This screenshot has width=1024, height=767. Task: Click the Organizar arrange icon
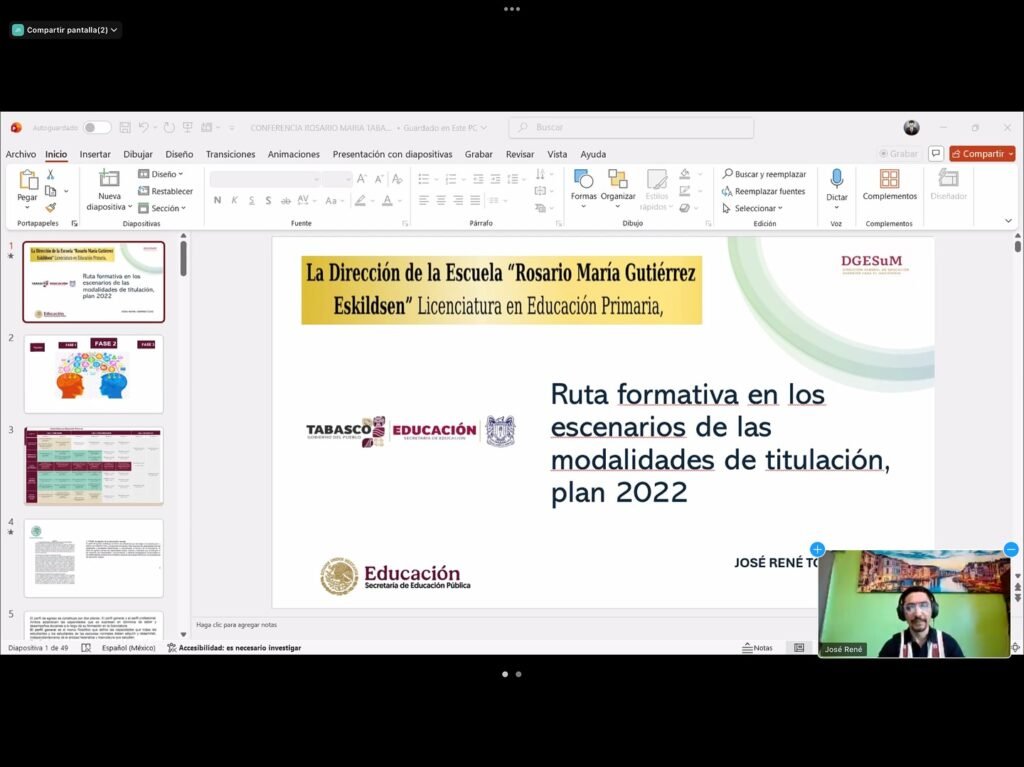pos(618,180)
